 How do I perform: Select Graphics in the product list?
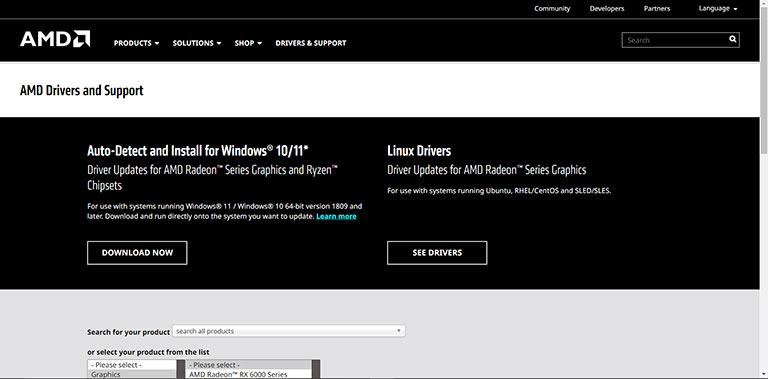132,375
